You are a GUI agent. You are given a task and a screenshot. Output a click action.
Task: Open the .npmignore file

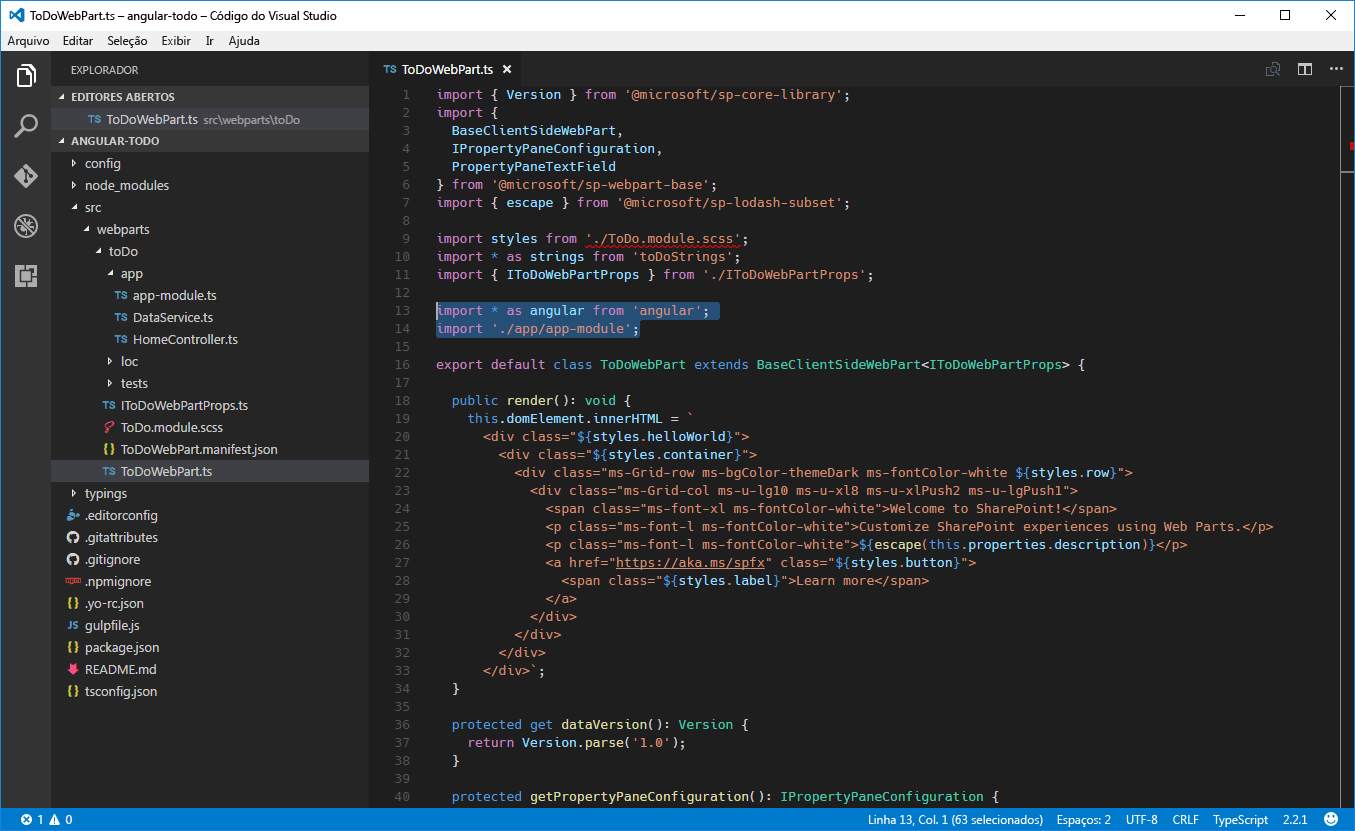pos(210,581)
